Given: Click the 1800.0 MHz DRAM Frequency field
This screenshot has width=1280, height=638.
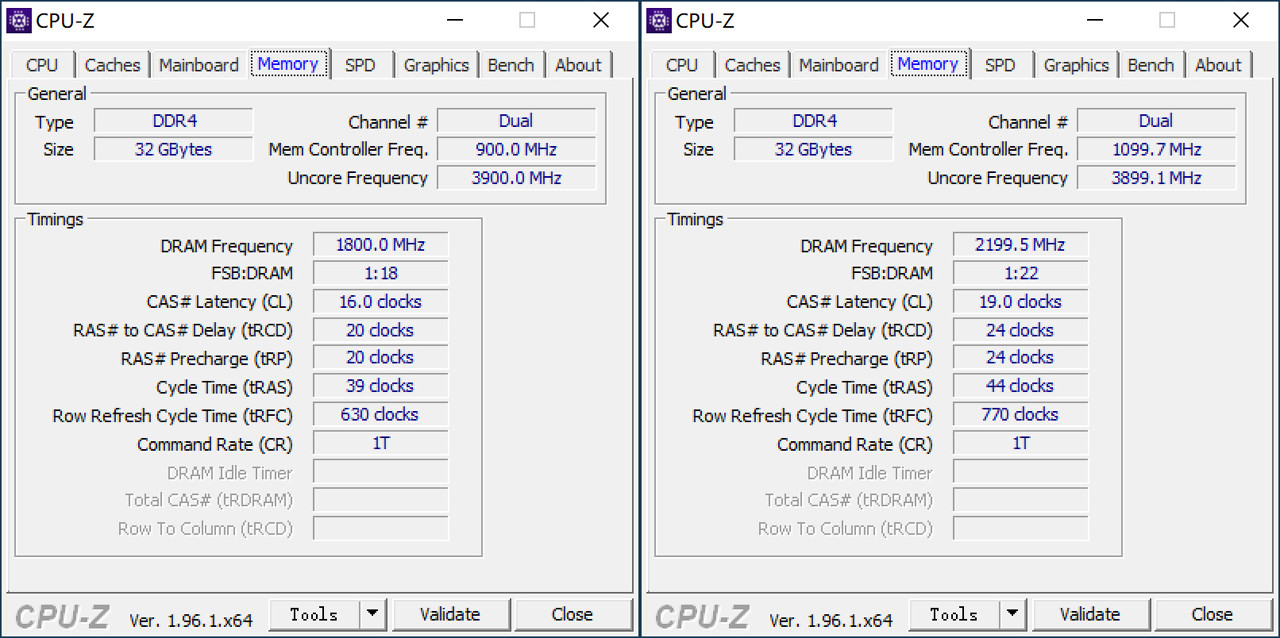Looking at the screenshot, I should (380, 245).
